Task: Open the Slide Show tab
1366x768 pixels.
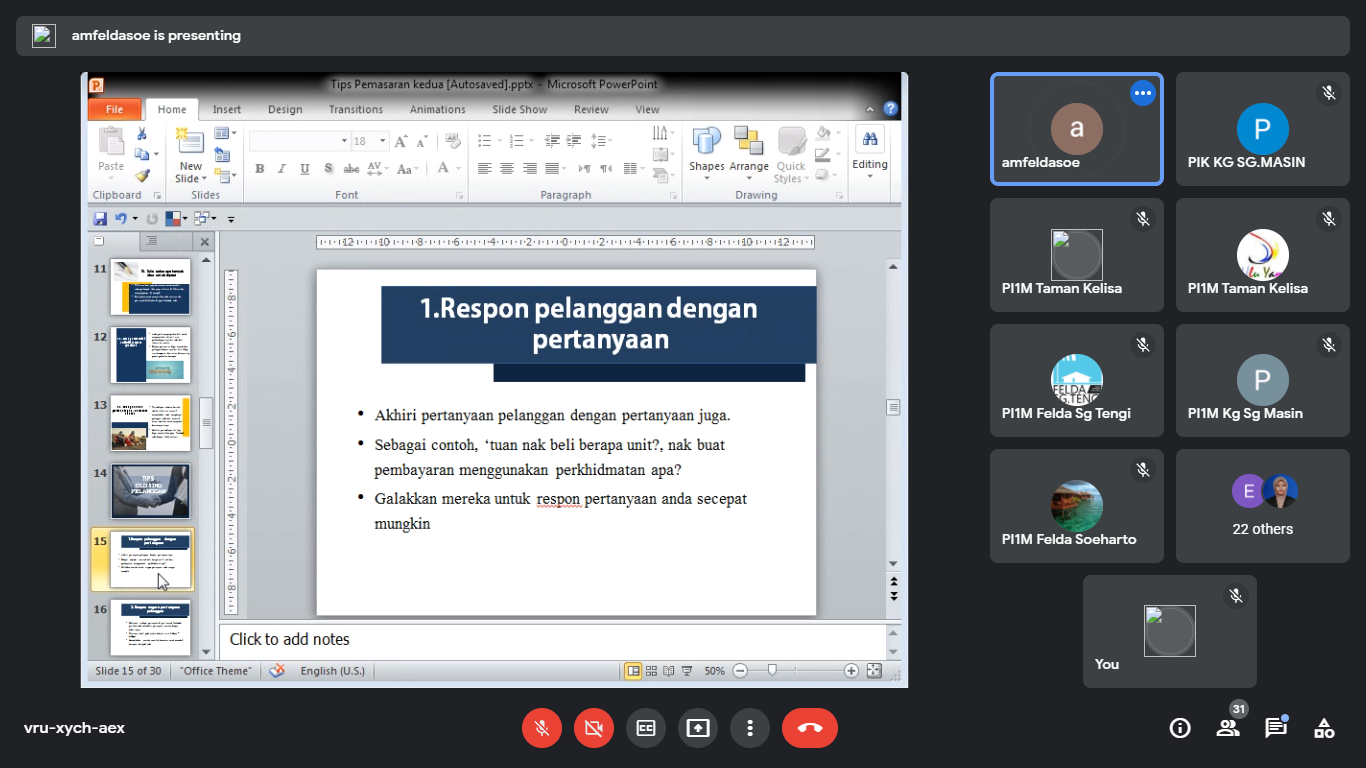Action: coord(519,110)
